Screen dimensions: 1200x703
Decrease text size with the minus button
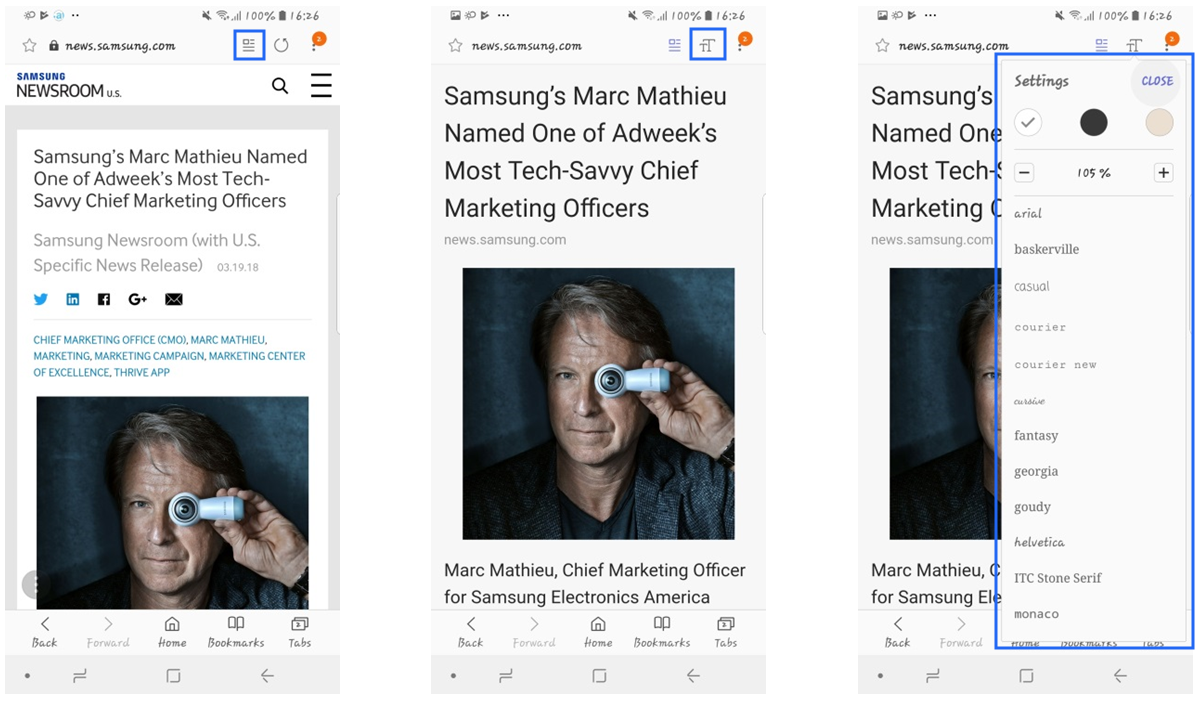[x=1024, y=173]
